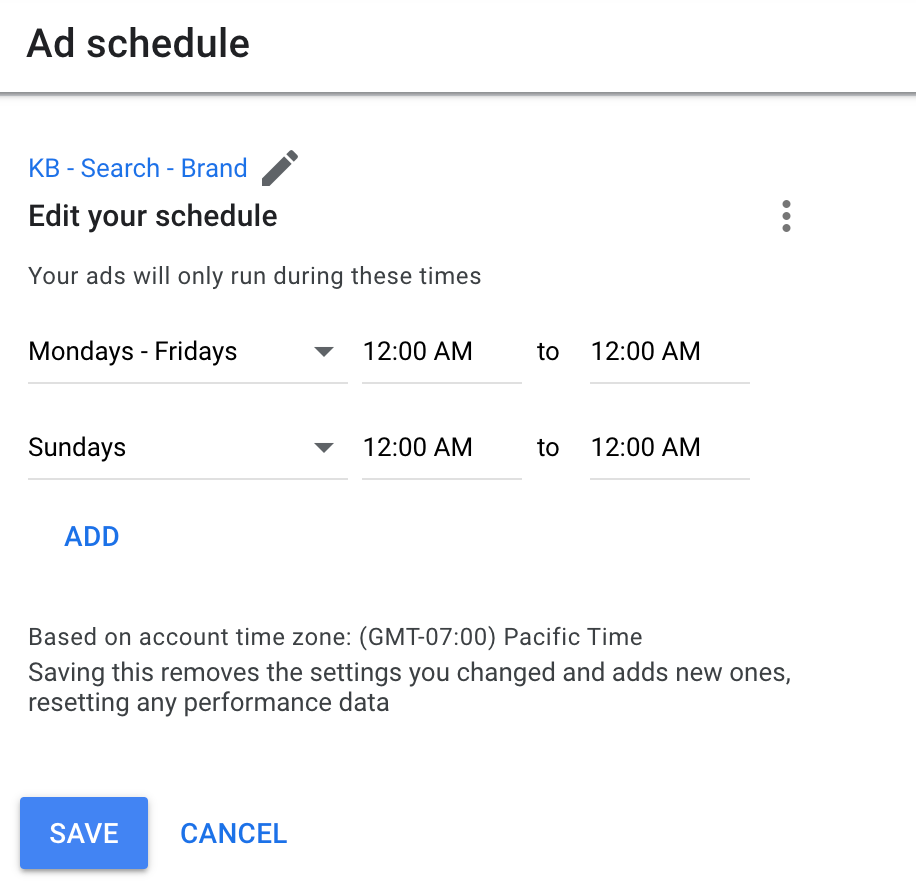This screenshot has width=916, height=888.
Task: Click the 'Your ads will only run' description
Action: pyautogui.click(x=255, y=276)
